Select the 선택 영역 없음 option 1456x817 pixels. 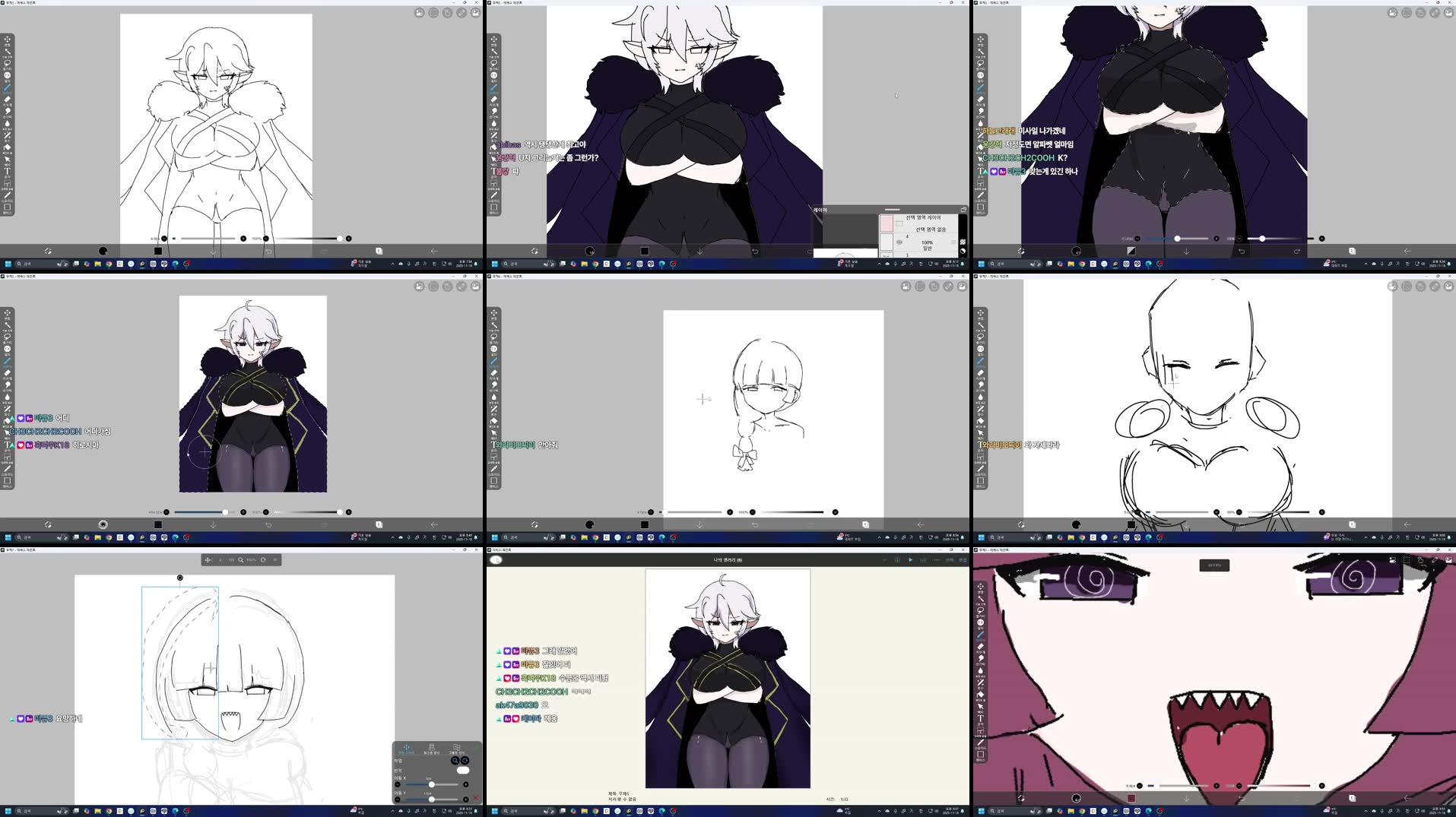932,230
